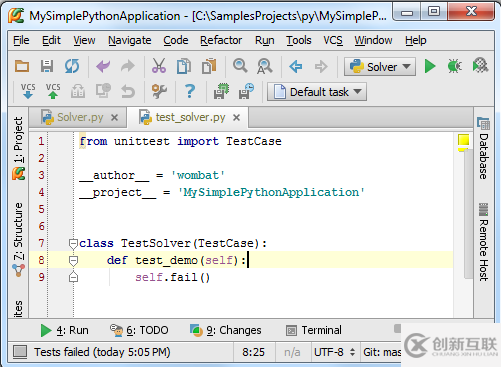The height and width of the screenshot is (367, 501).
Task: Open the Edit menu
Action: pos(51,40)
